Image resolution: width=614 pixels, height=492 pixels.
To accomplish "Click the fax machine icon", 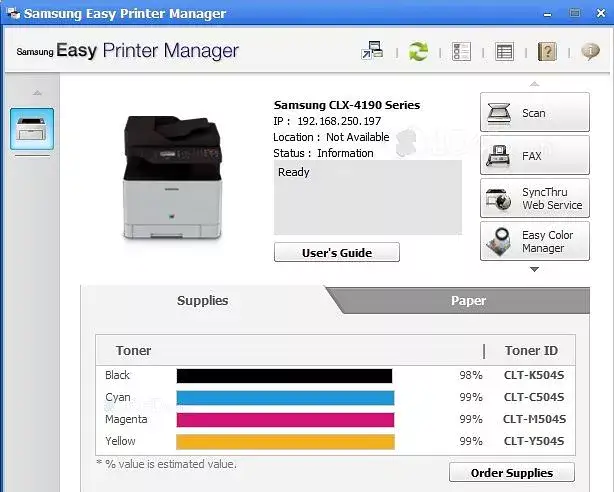I will [498, 156].
